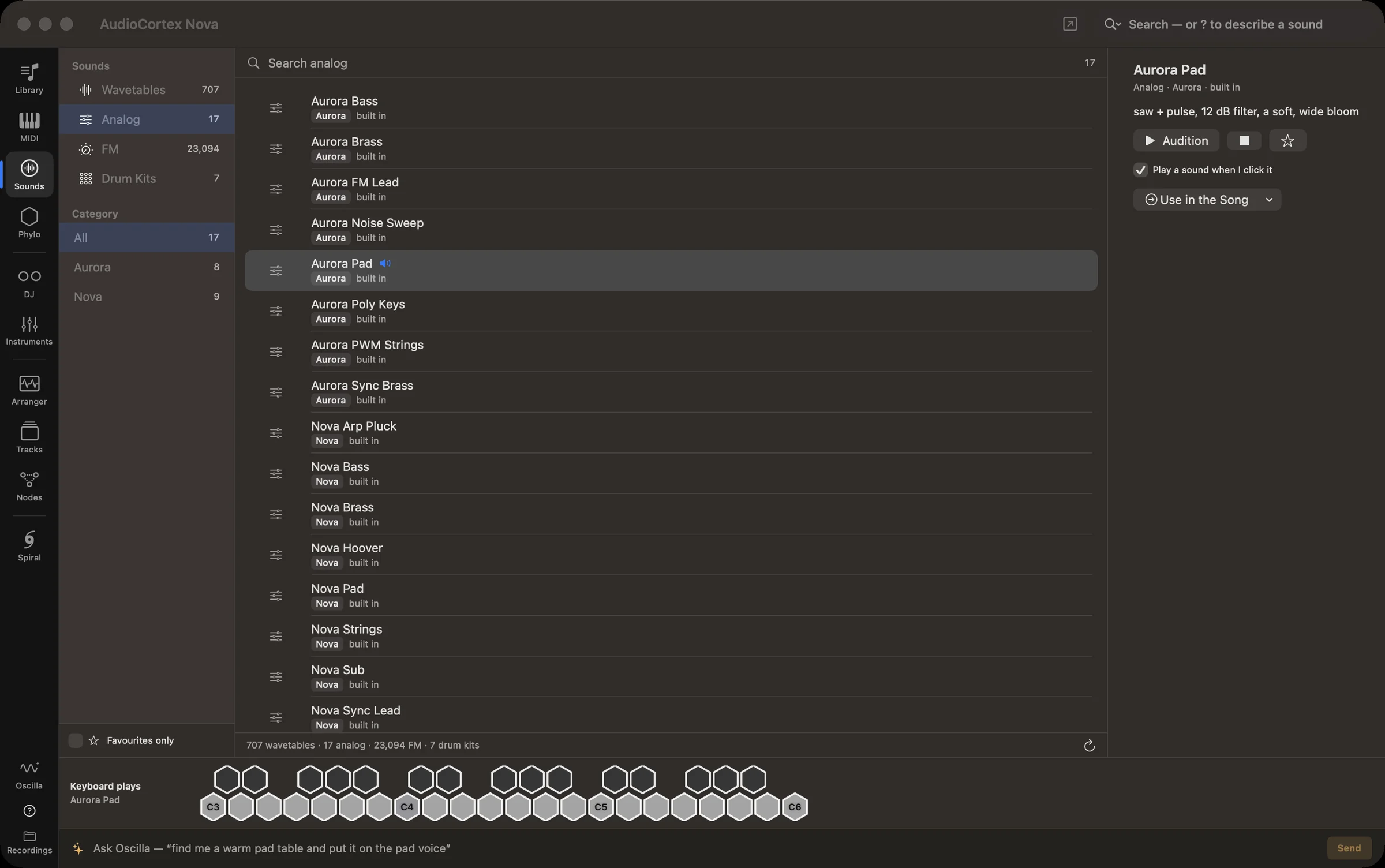Filter by the Nova category
Viewport: 1385px width, 868px height.
click(x=147, y=297)
